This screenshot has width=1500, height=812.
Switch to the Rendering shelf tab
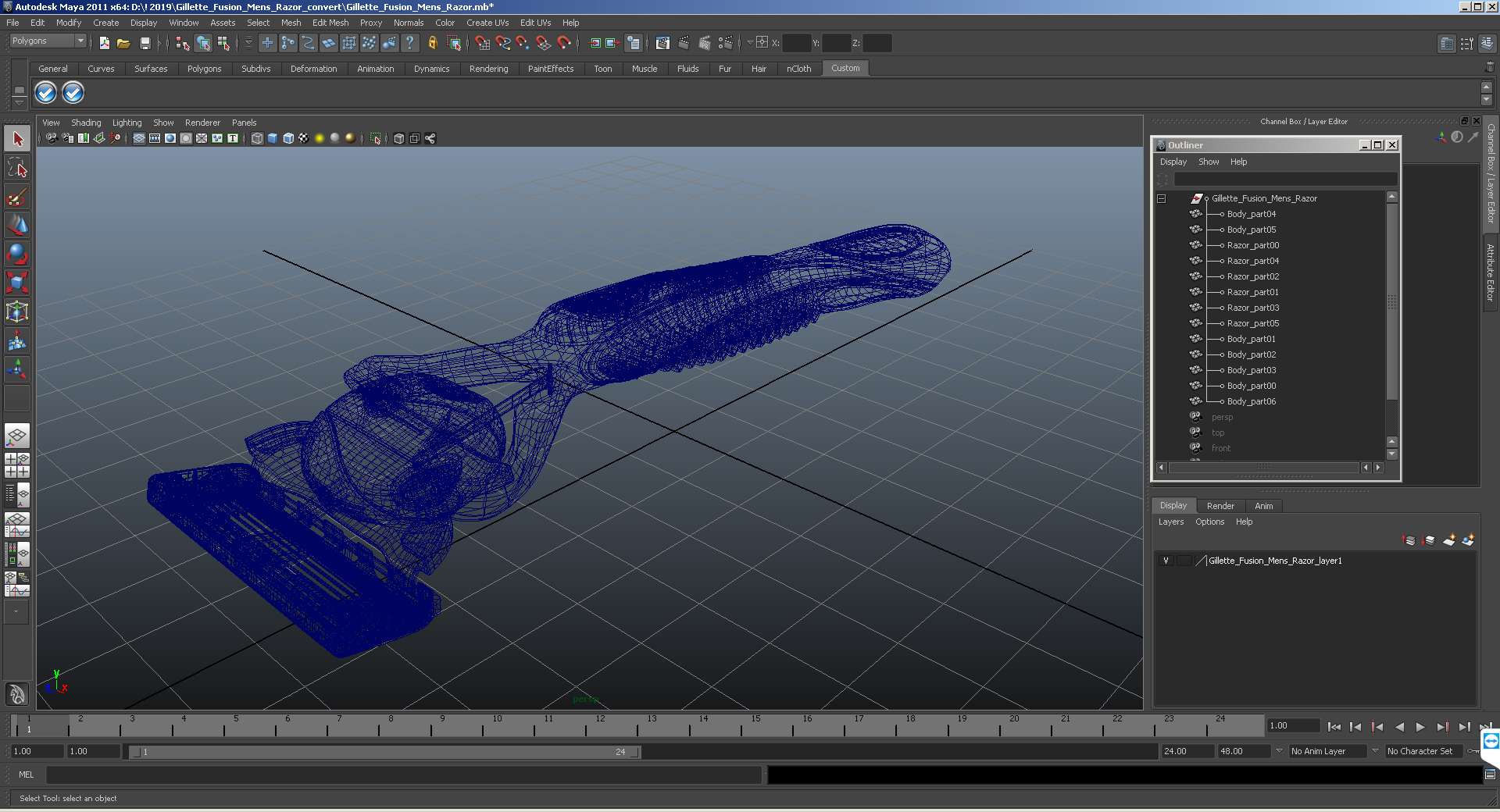pyautogui.click(x=488, y=69)
